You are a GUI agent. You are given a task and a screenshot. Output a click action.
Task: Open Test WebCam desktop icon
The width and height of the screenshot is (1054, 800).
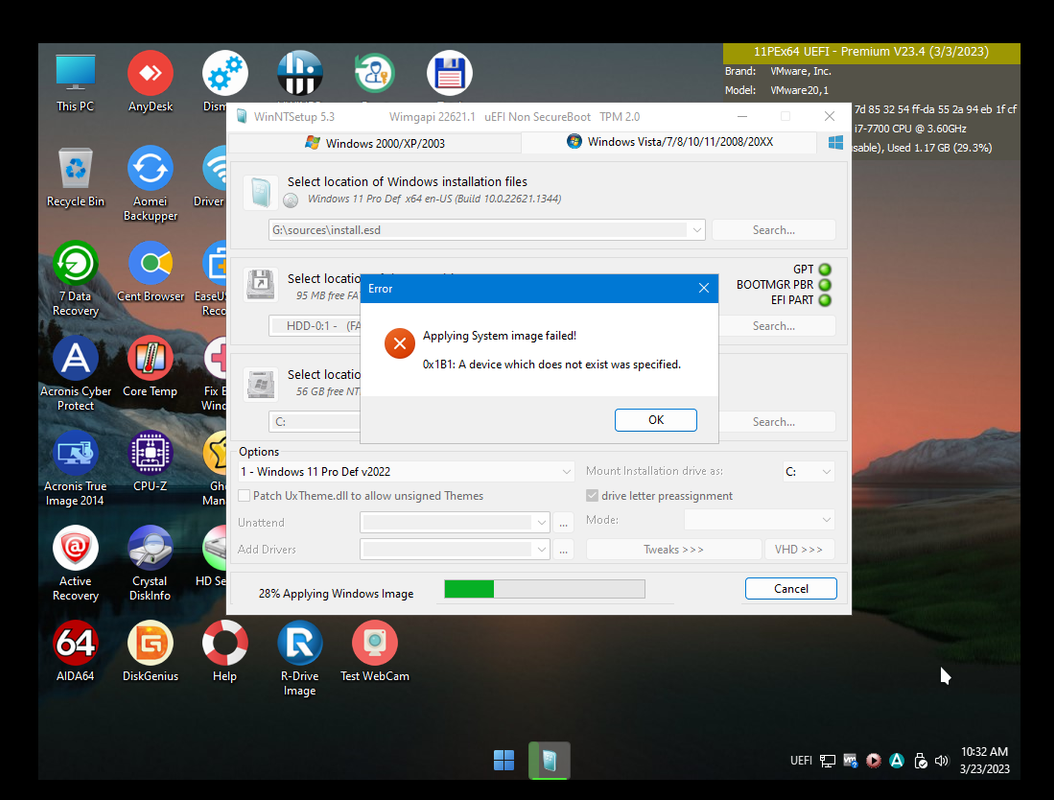coord(374,651)
